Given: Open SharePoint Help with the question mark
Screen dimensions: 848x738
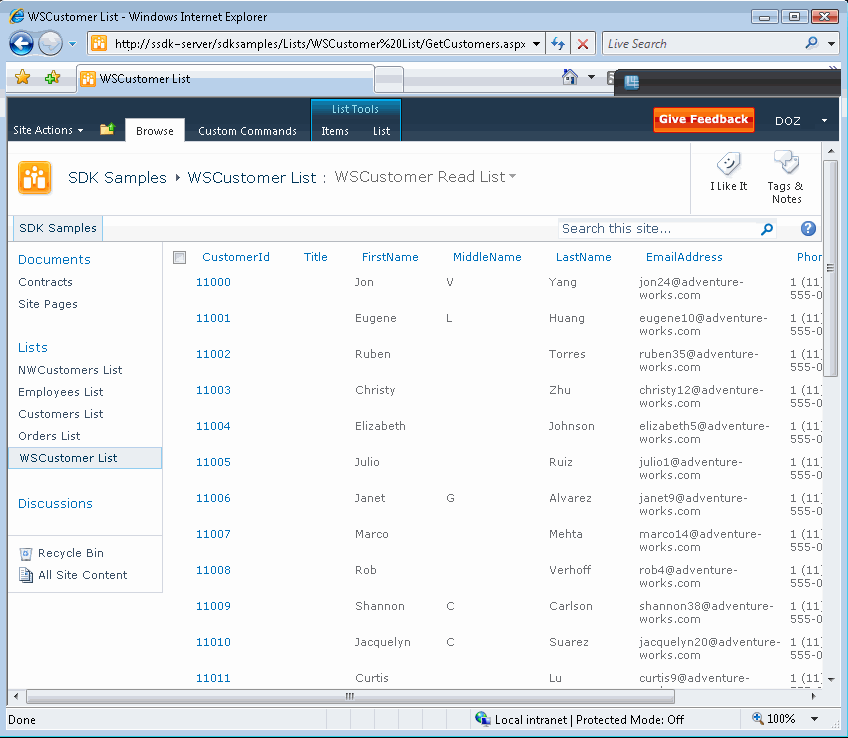Looking at the screenshot, I should 807,228.
